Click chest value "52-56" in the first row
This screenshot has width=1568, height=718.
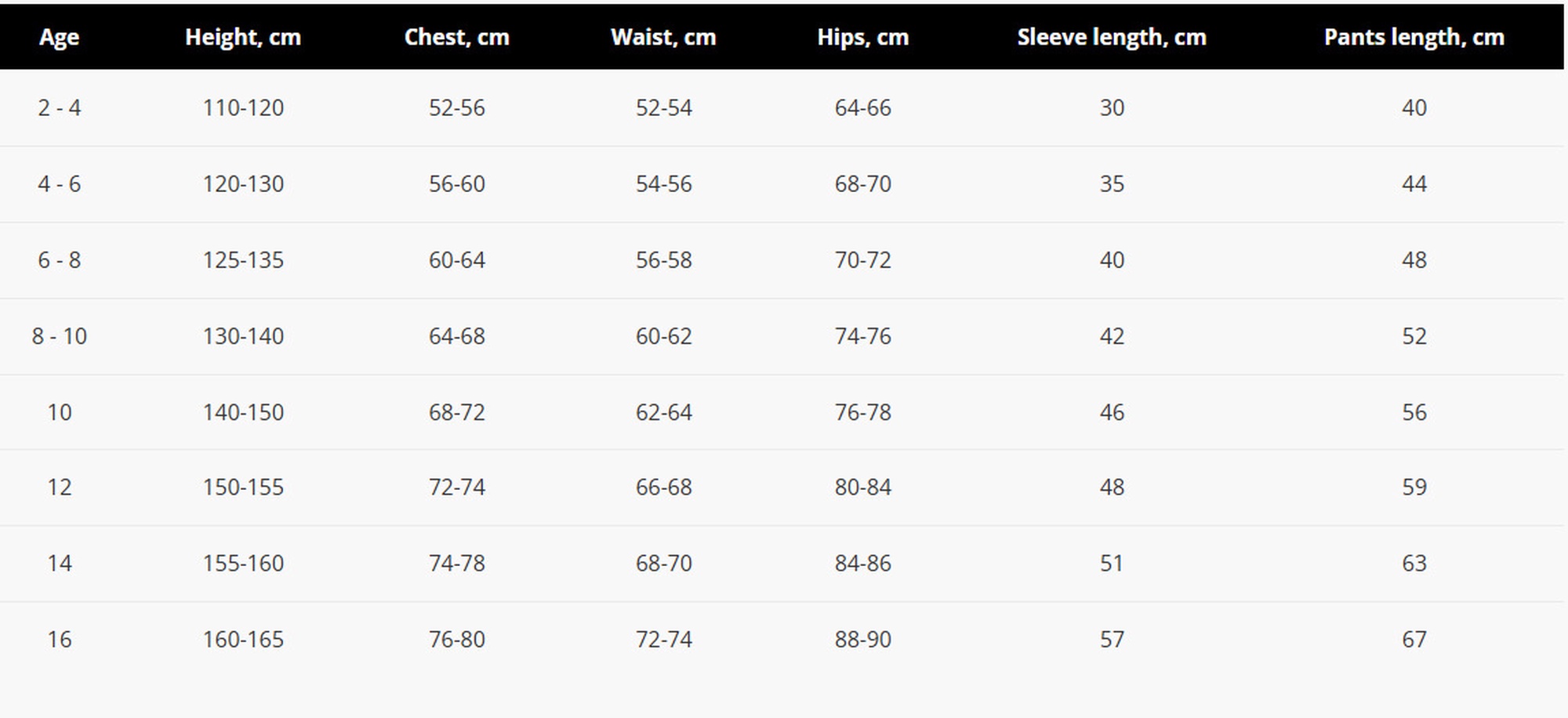coord(457,107)
